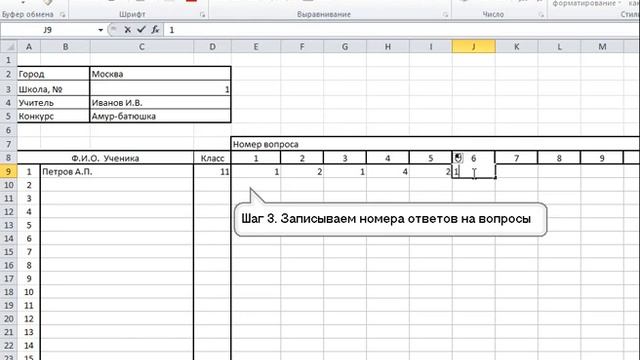Image resolution: width=640 pixels, height=360 pixels.
Task: Select question number 2 header in row 8
Action: point(302,158)
